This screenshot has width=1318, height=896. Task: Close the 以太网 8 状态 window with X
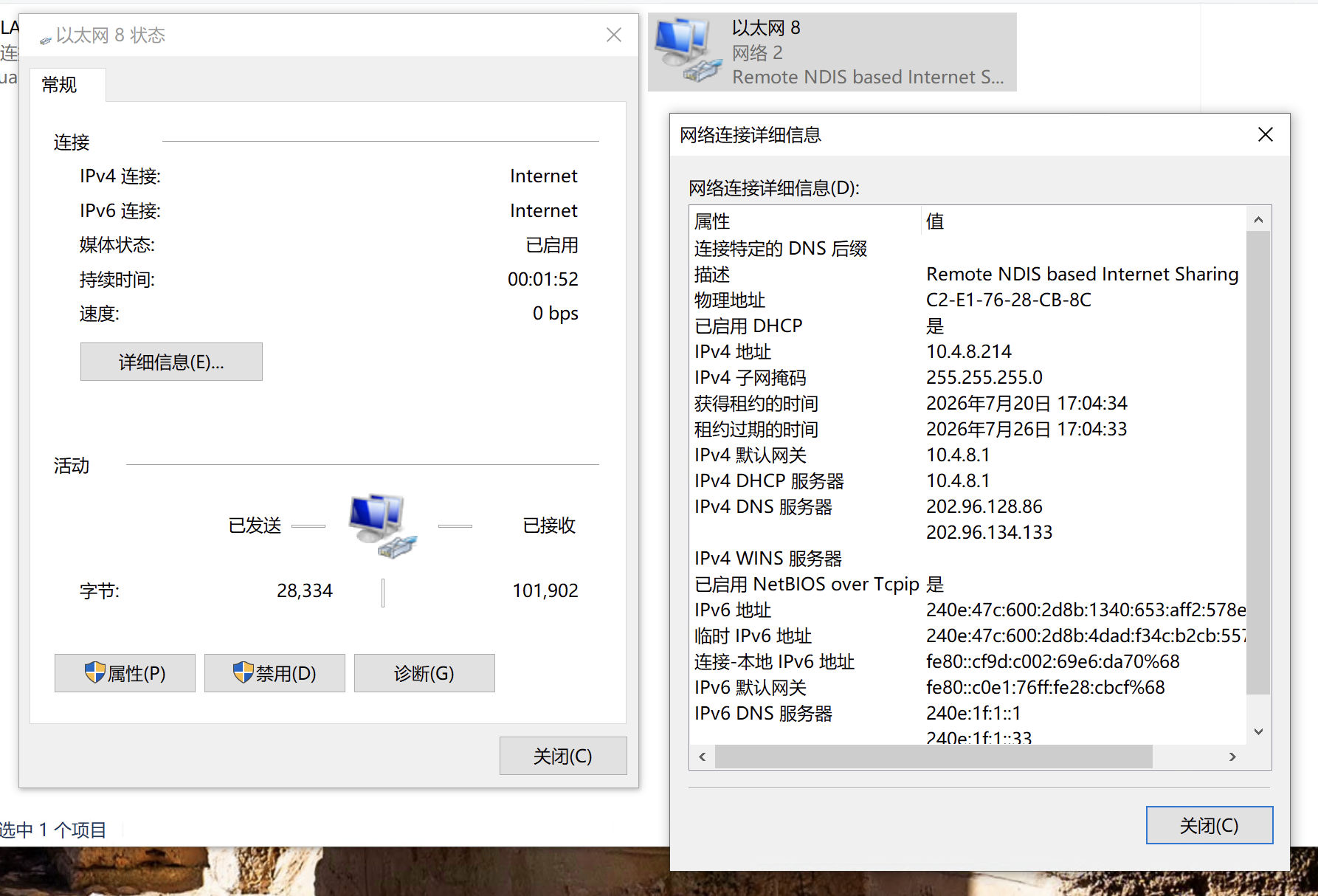pos(613,35)
